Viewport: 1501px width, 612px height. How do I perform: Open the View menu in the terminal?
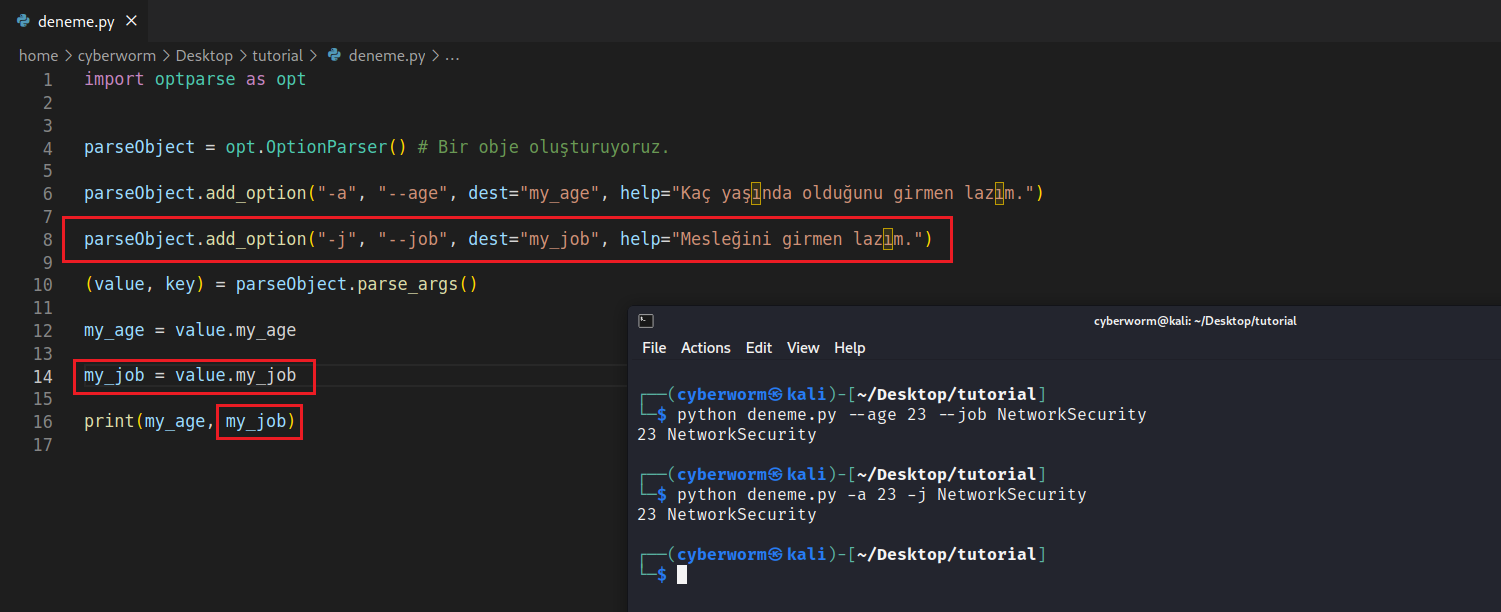tap(802, 348)
